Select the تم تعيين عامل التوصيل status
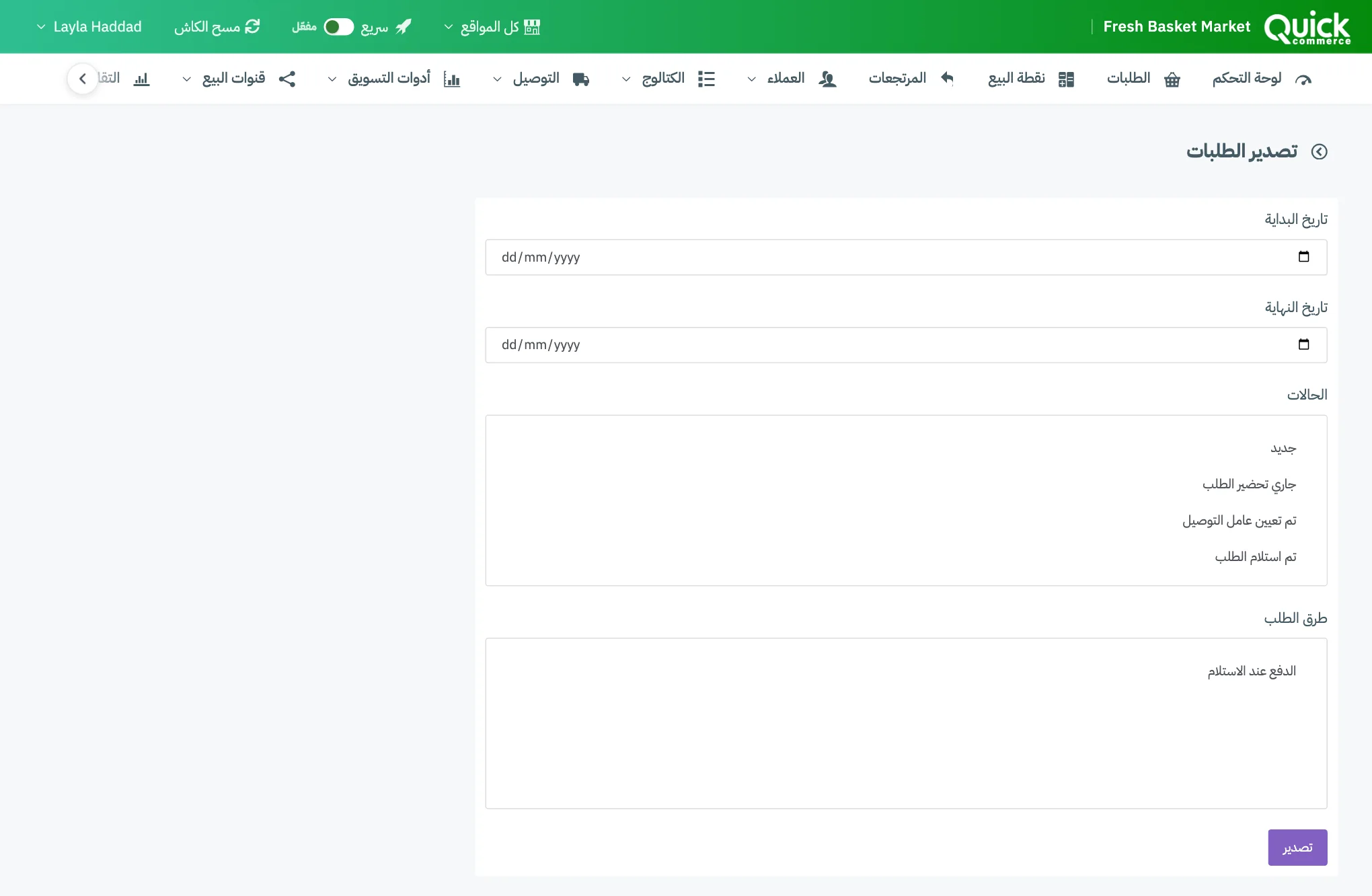The height and width of the screenshot is (896, 1372). 1239,521
